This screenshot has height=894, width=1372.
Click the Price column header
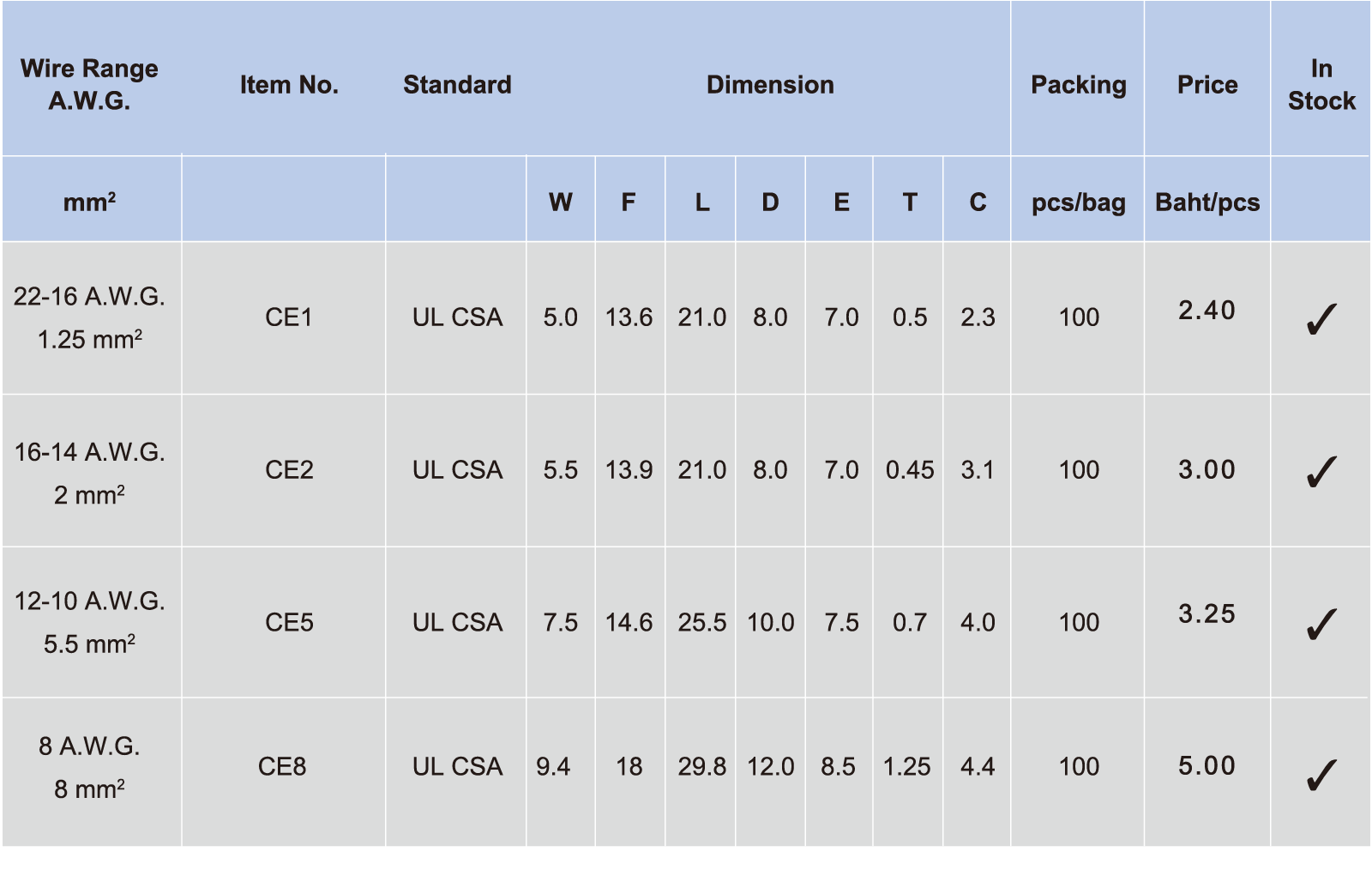click(x=1207, y=85)
